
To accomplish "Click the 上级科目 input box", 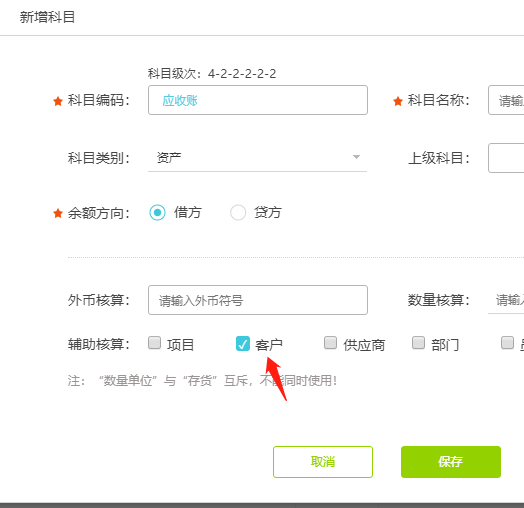I will pyautogui.click(x=506, y=158).
